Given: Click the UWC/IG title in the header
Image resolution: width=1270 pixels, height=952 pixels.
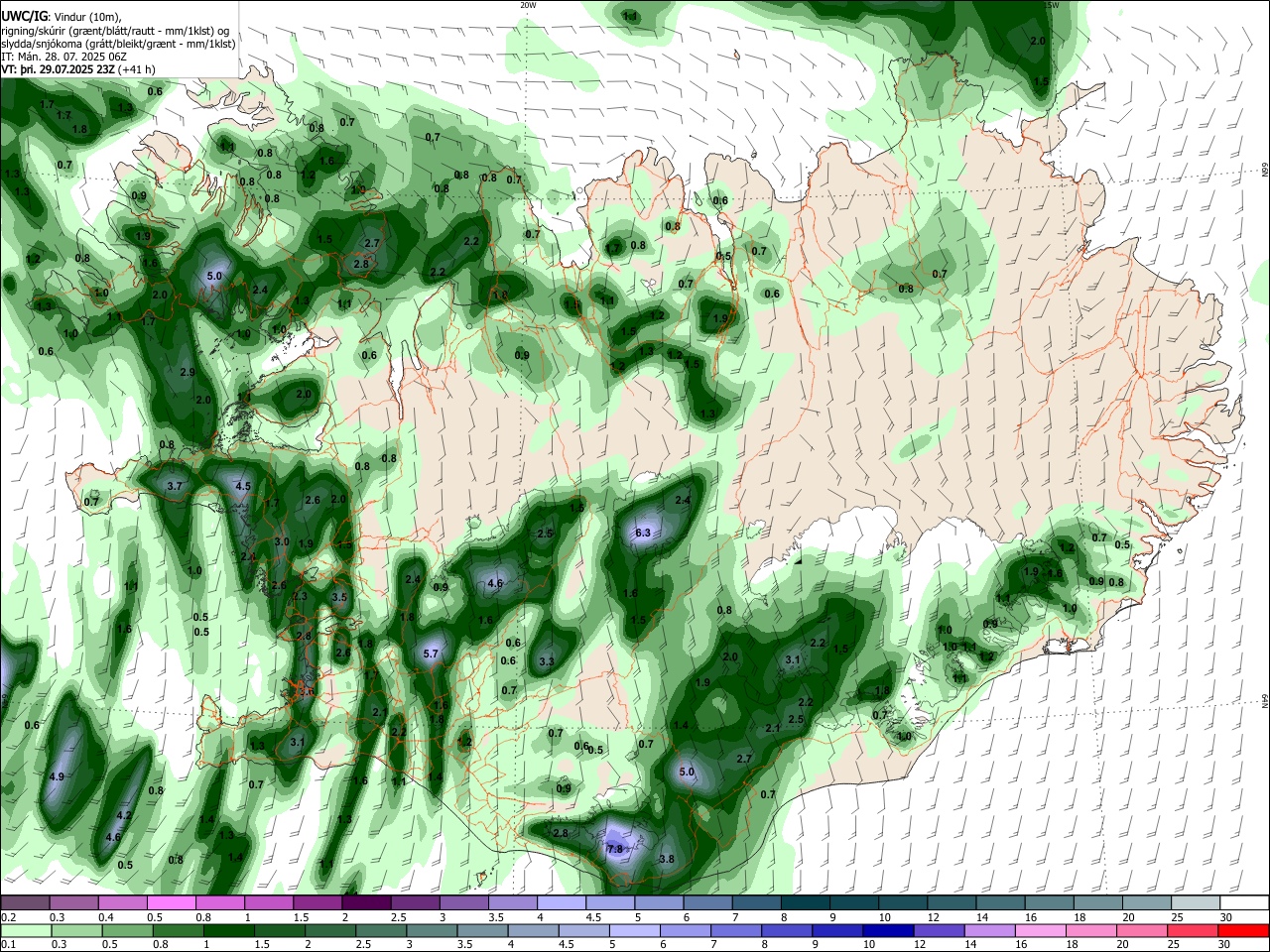Looking at the screenshot, I should click(x=24, y=17).
